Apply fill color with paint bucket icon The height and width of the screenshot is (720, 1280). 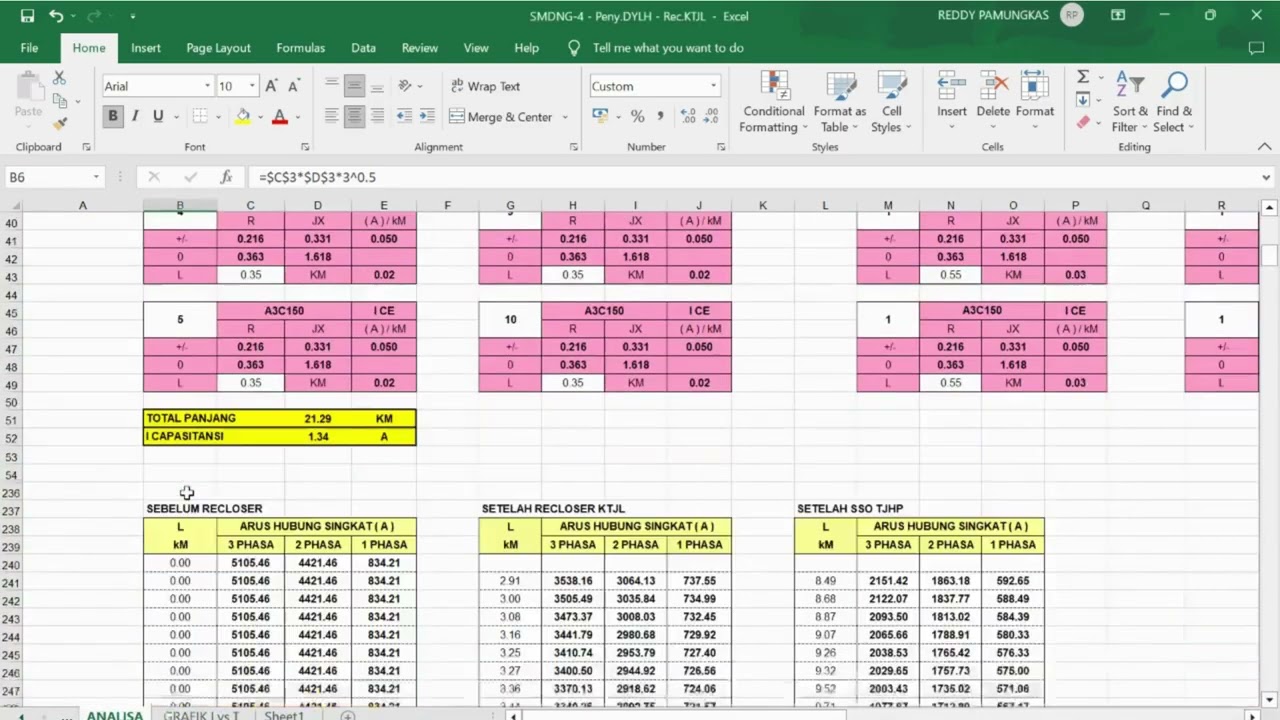pos(243,116)
